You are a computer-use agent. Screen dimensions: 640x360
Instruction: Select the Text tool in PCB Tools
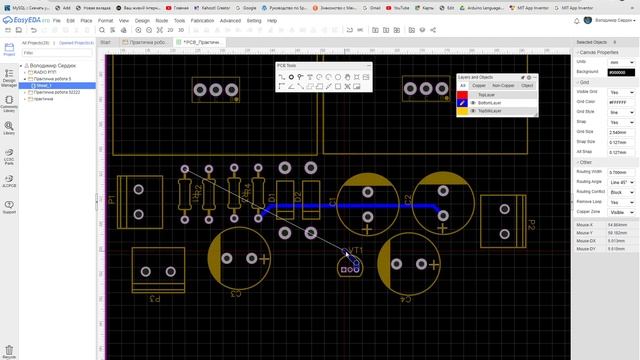(x=310, y=77)
